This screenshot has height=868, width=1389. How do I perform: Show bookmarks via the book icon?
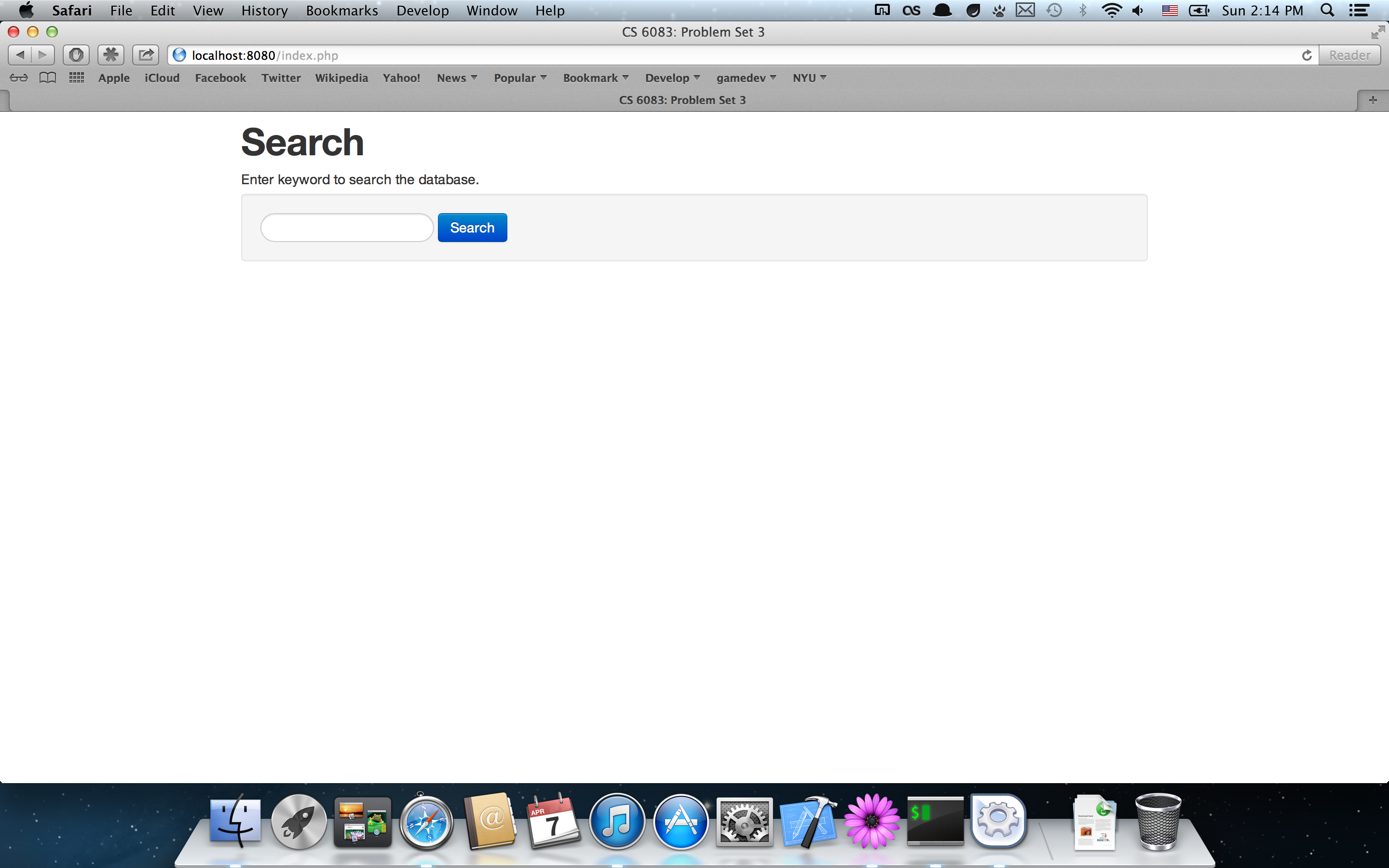[x=48, y=78]
